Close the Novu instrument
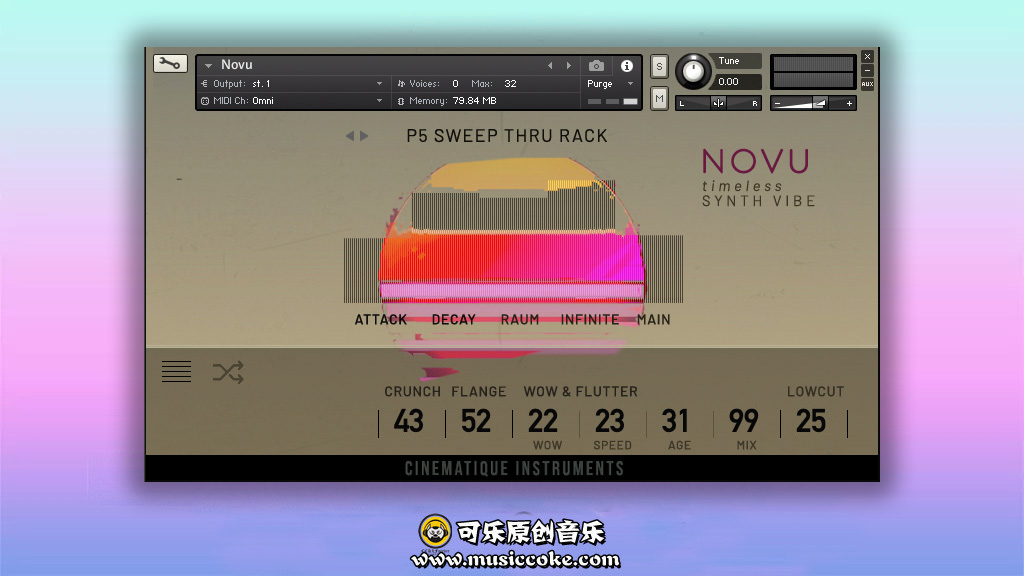The image size is (1024, 576). pos(867,57)
